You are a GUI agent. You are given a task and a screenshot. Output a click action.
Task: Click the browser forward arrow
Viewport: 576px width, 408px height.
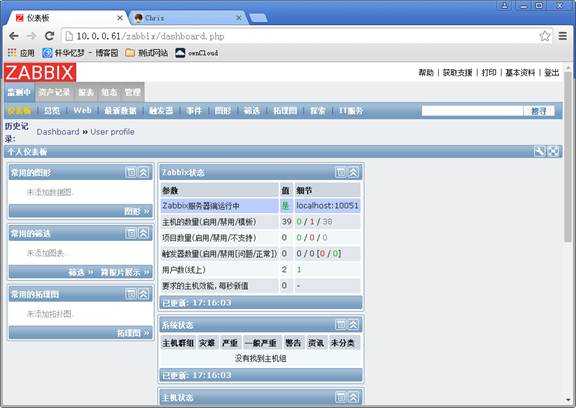pyautogui.click(x=32, y=36)
